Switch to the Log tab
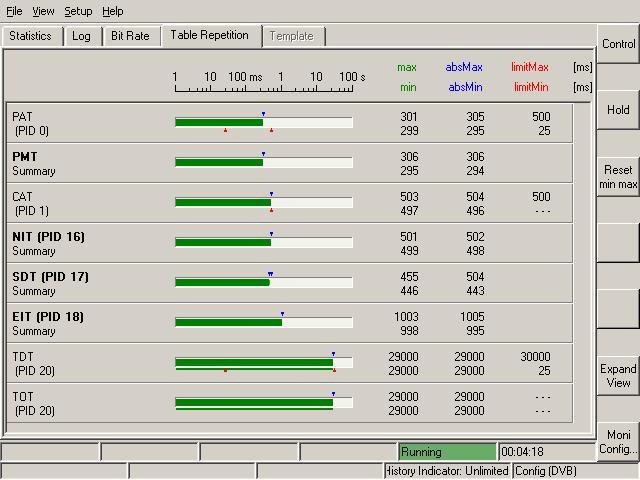This screenshot has width=640, height=480. pyautogui.click(x=81, y=36)
